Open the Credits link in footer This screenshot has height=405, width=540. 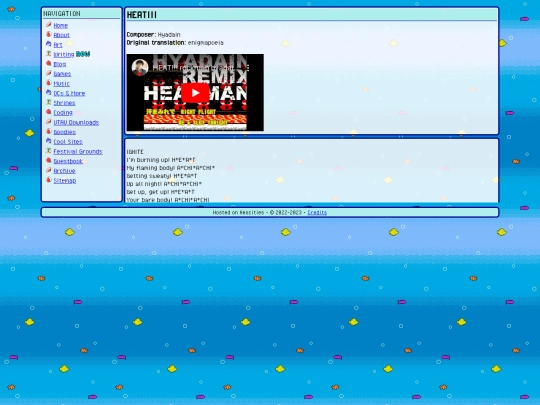(x=317, y=212)
